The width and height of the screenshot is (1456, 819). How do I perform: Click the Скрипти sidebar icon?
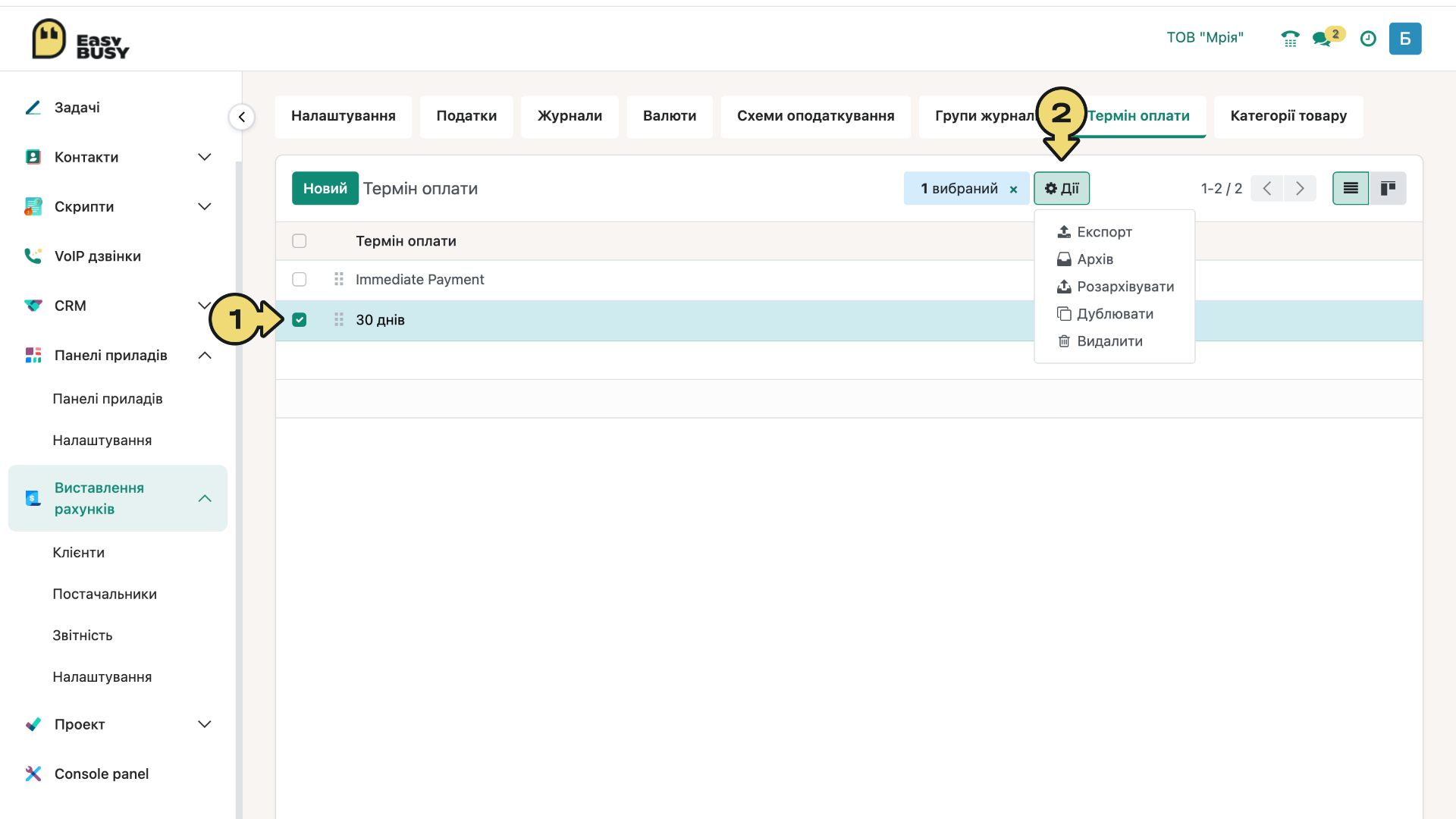pyautogui.click(x=33, y=206)
